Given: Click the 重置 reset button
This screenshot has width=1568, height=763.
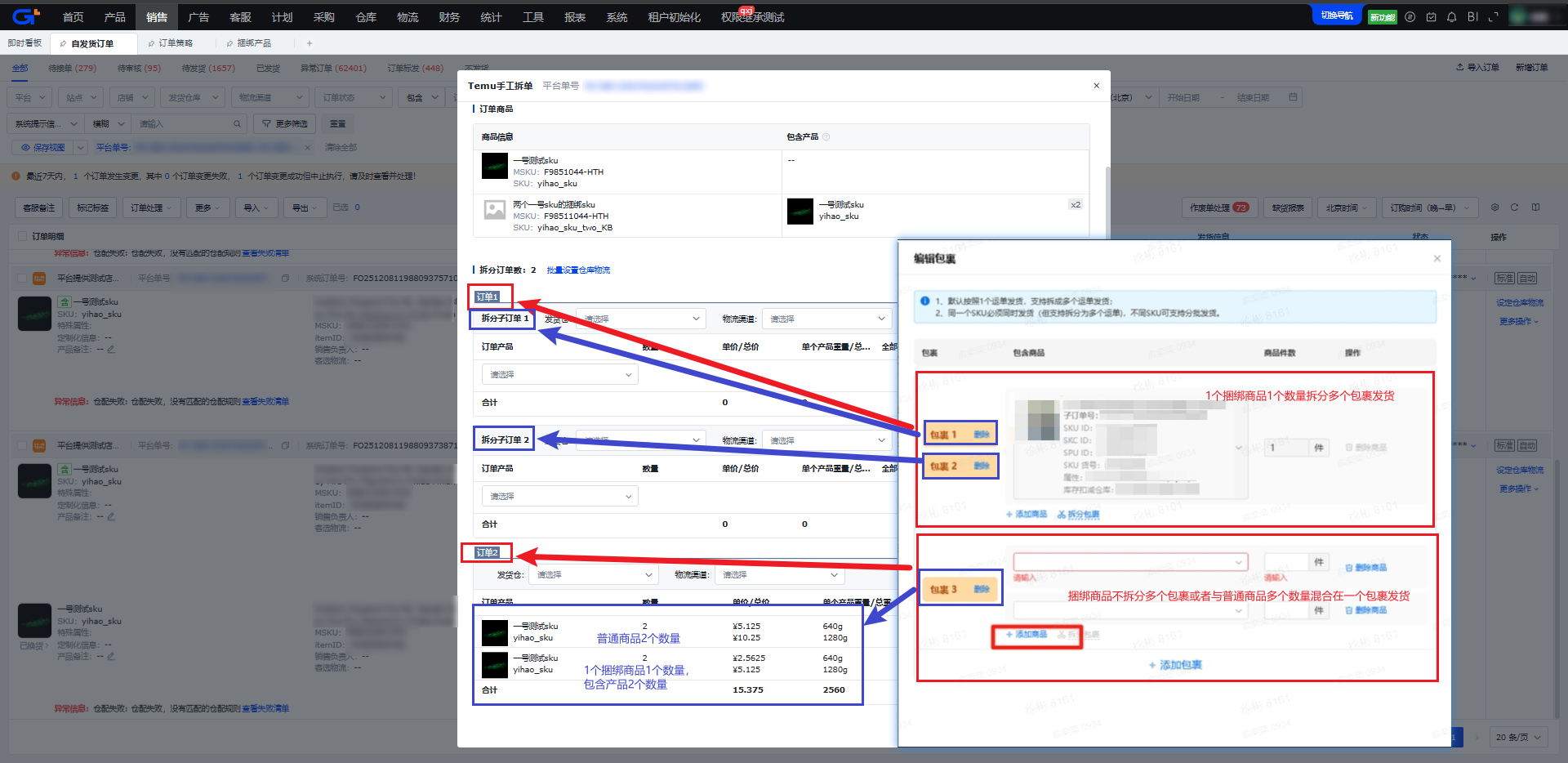Looking at the screenshot, I should 337,124.
